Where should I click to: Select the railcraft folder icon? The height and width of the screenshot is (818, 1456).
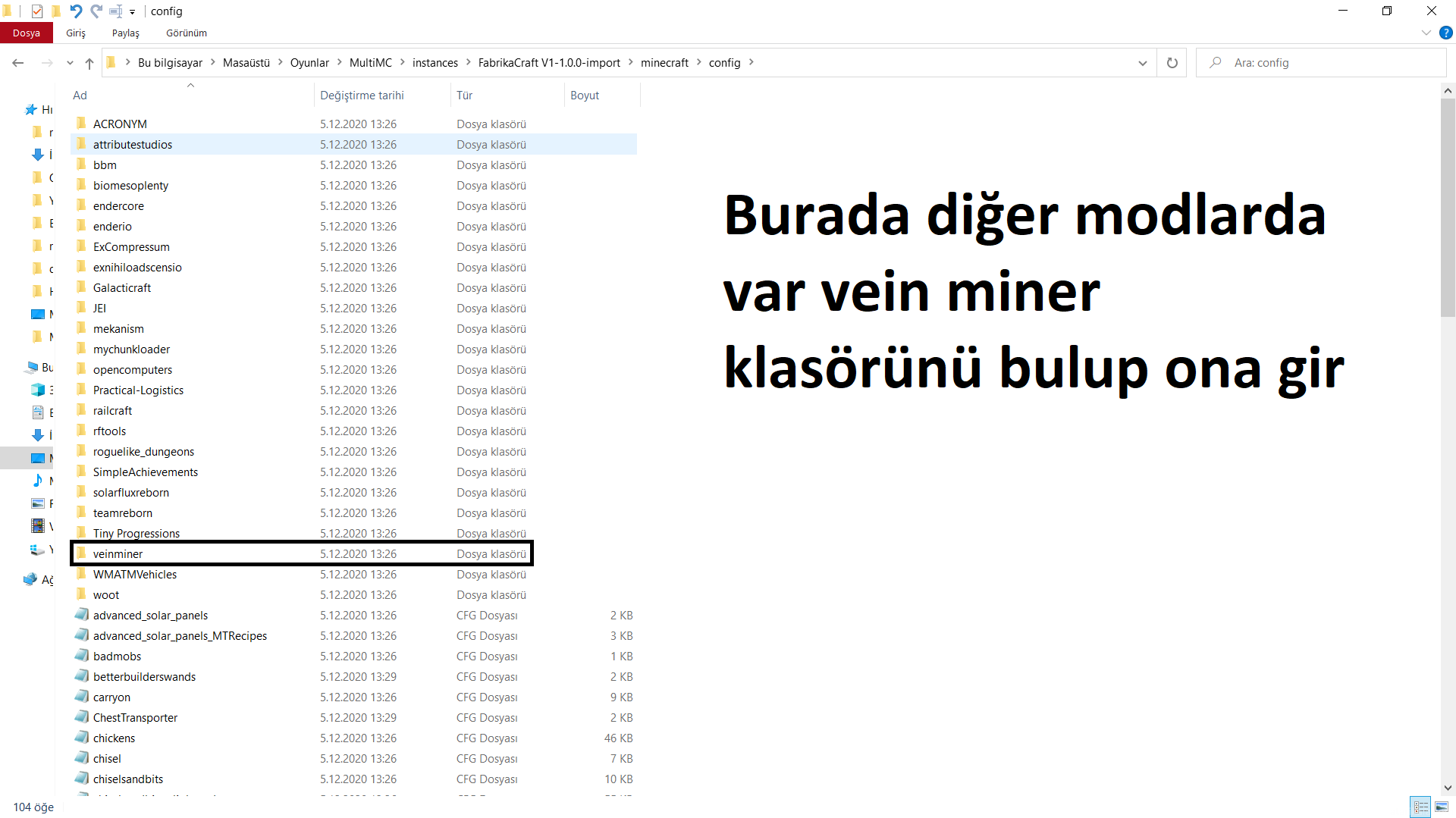pos(81,410)
